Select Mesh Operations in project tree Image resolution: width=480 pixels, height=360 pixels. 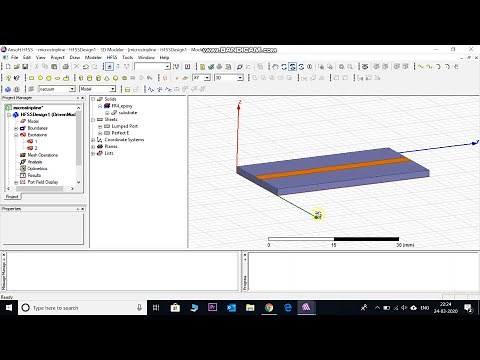coord(39,155)
